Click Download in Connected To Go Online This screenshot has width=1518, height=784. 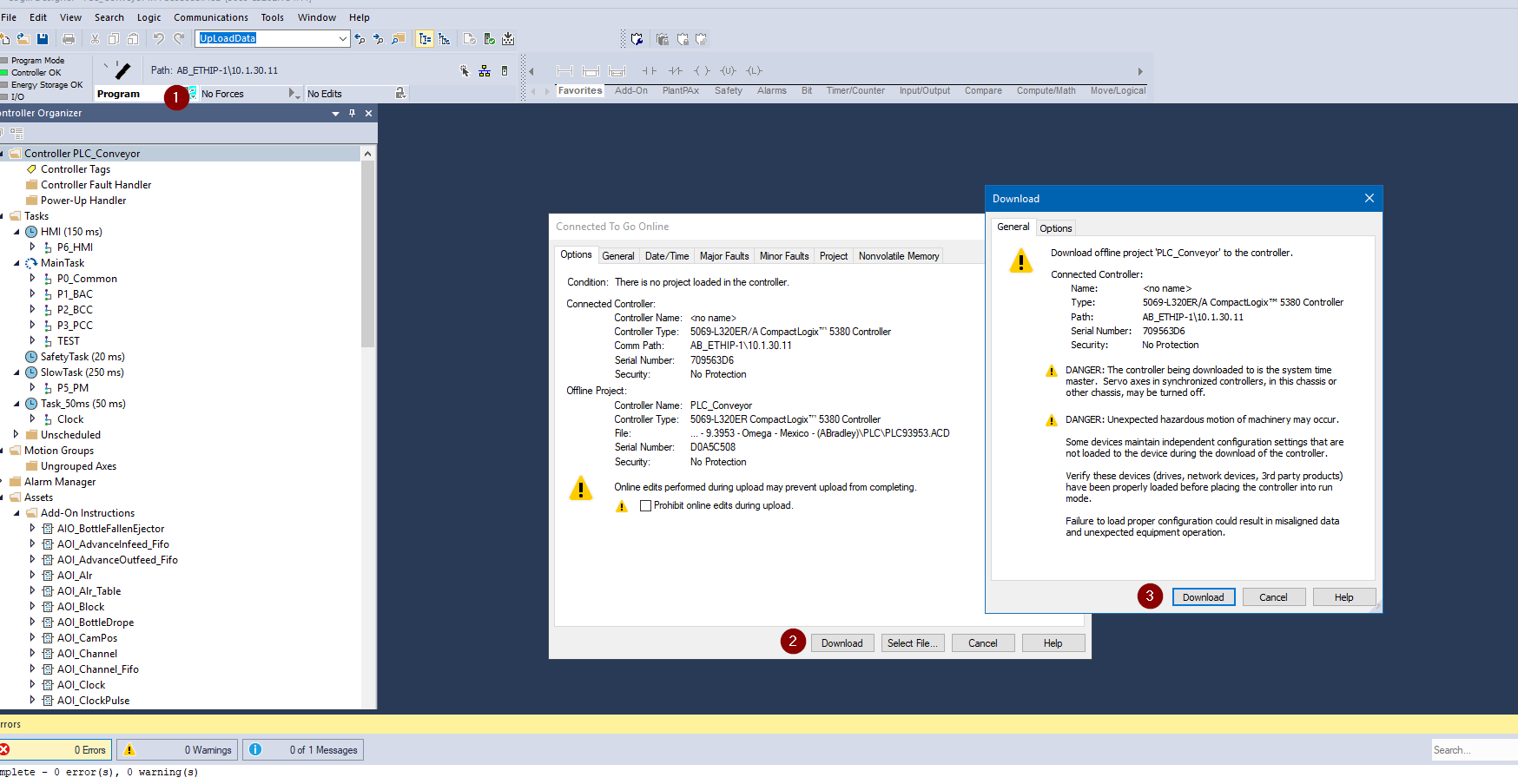pos(842,643)
